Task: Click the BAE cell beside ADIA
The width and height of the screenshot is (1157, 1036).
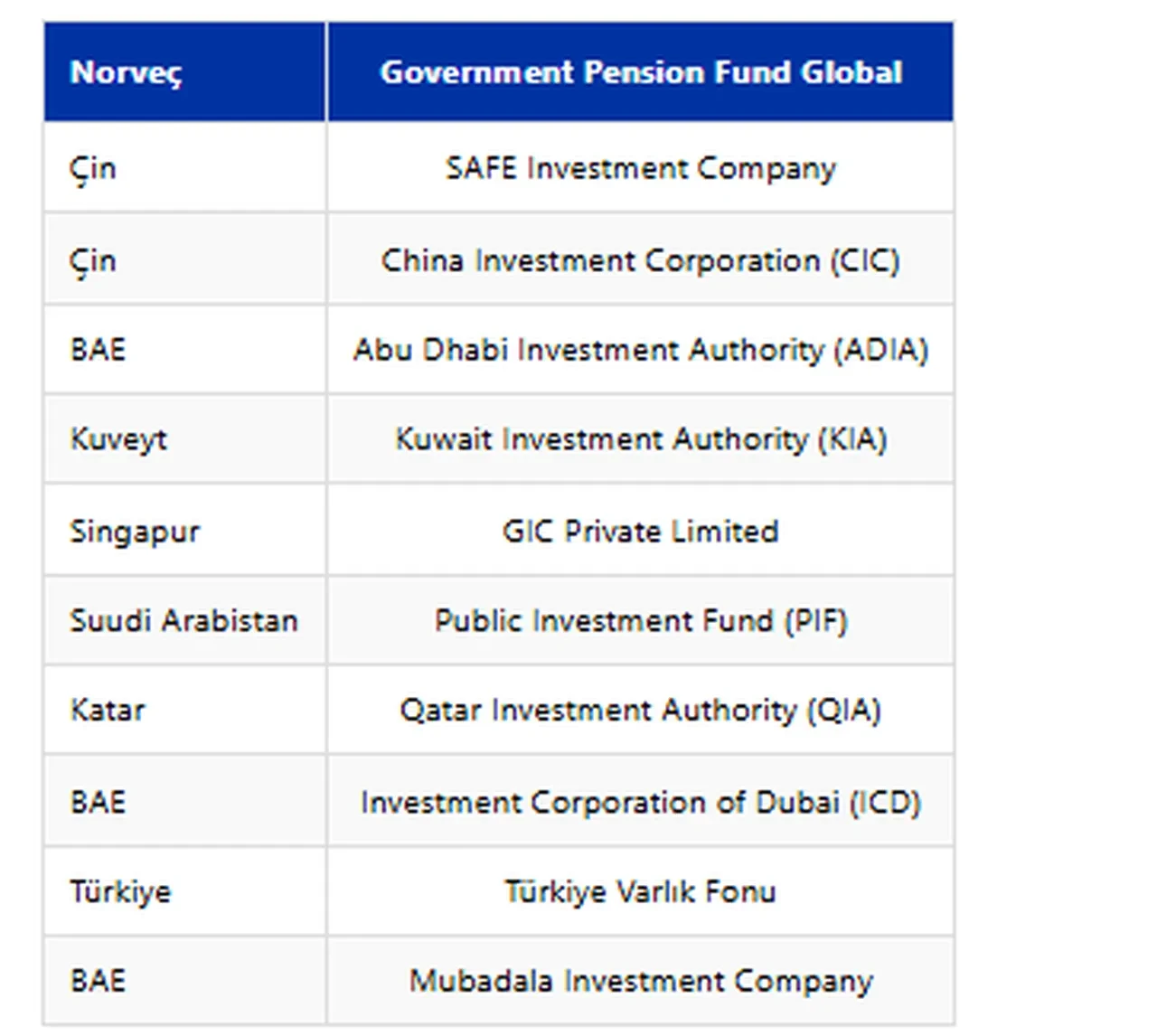Action: click(x=98, y=350)
